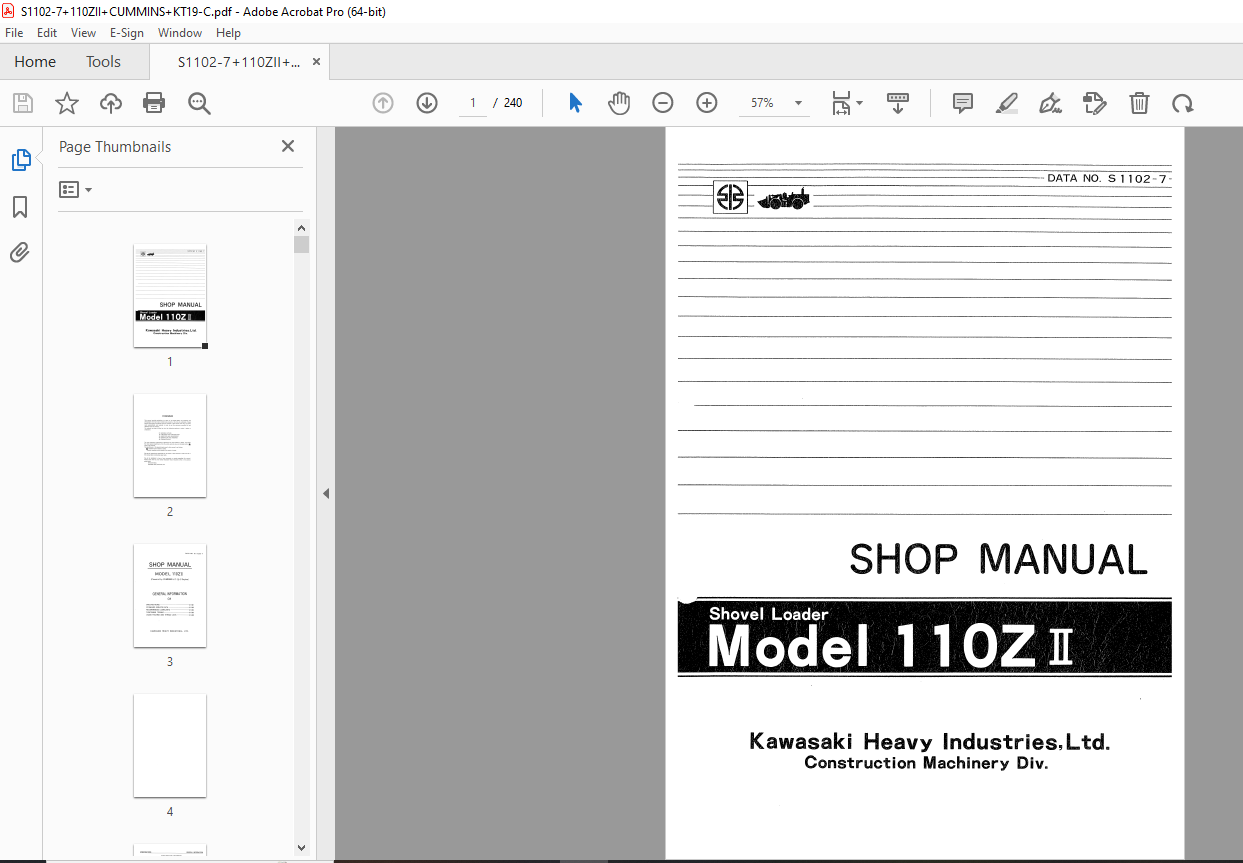Viewport: 1243px width, 863px height.
Task: Open the Fill and Sign pen tool
Action: (1051, 103)
